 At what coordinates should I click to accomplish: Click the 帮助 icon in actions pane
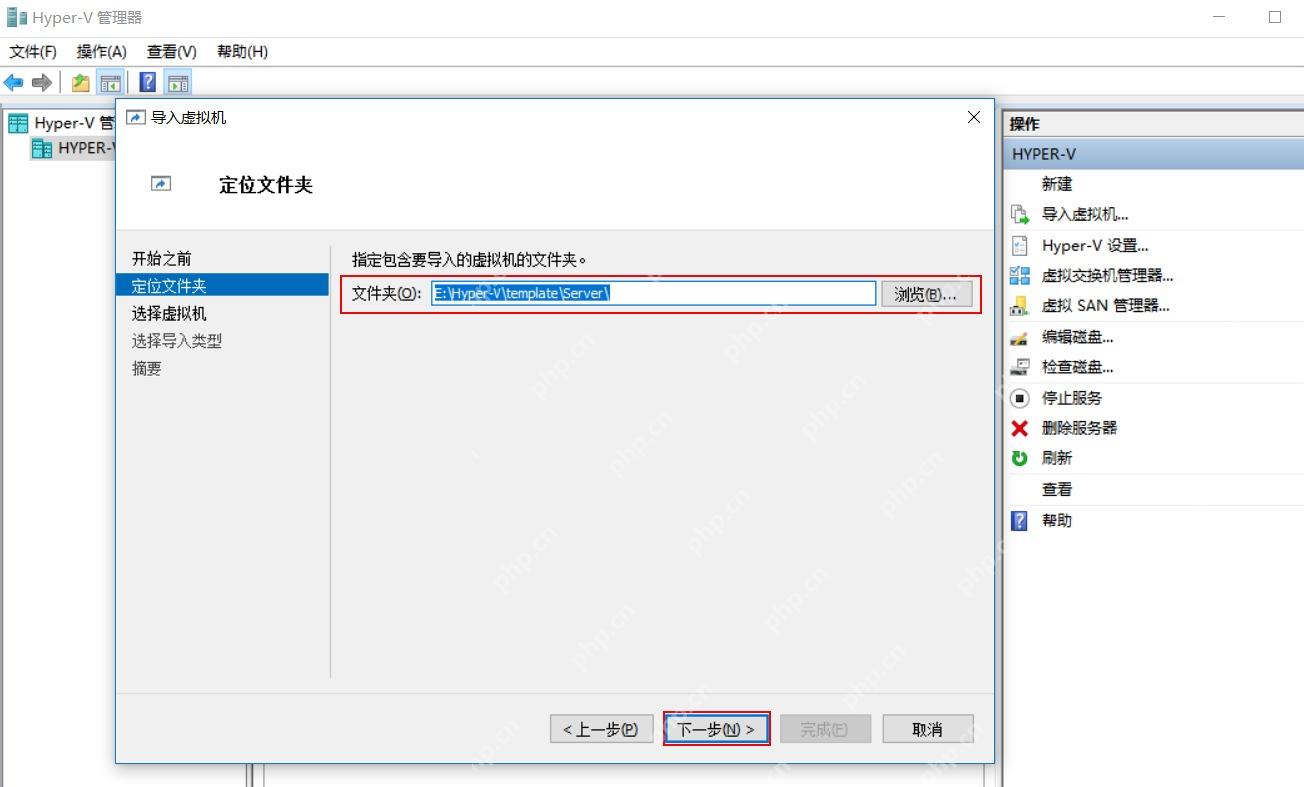click(1020, 520)
